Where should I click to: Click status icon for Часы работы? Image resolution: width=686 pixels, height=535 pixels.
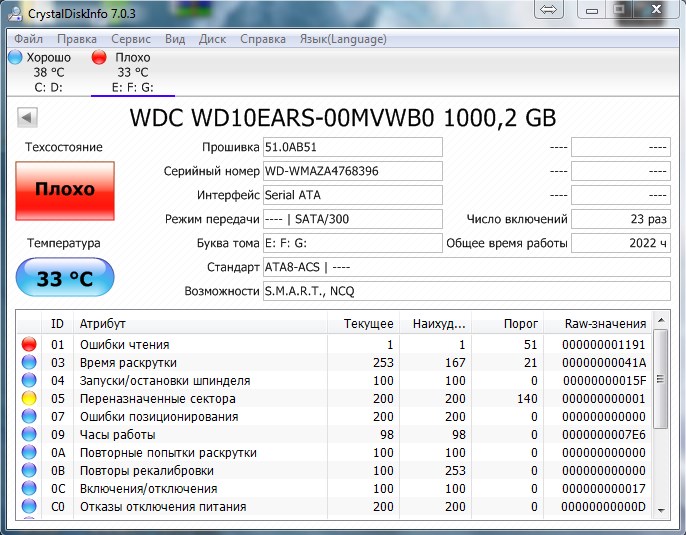(29, 434)
